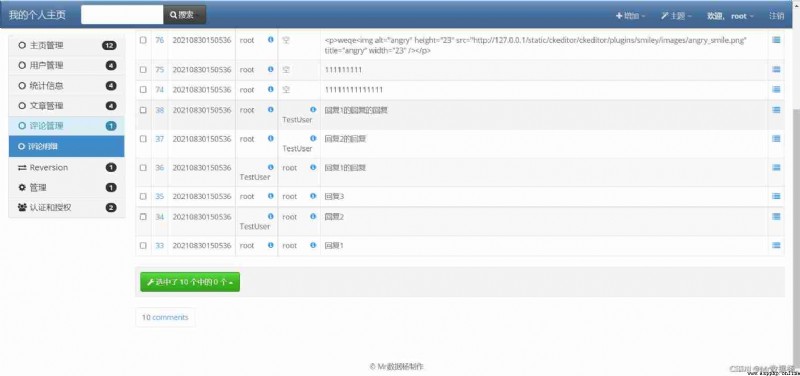The width and height of the screenshot is (800, 376).
Task: Select the checkbox for comment 37
Action: (x=143, y=139)
